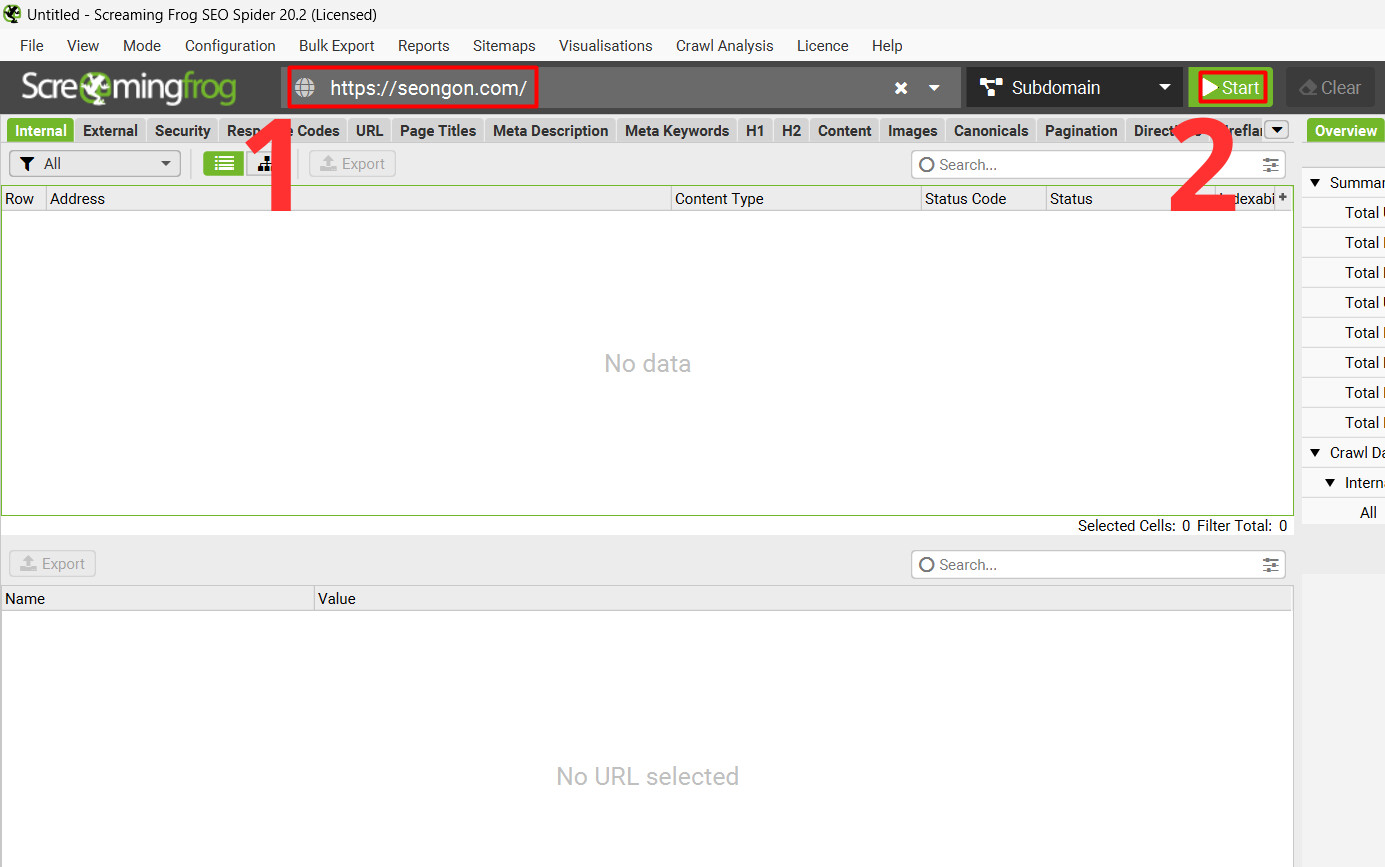Switch to the Pagination tab
Image resolution: width=1385 pixels, height=867 pixels.
tap(1081, 131)
